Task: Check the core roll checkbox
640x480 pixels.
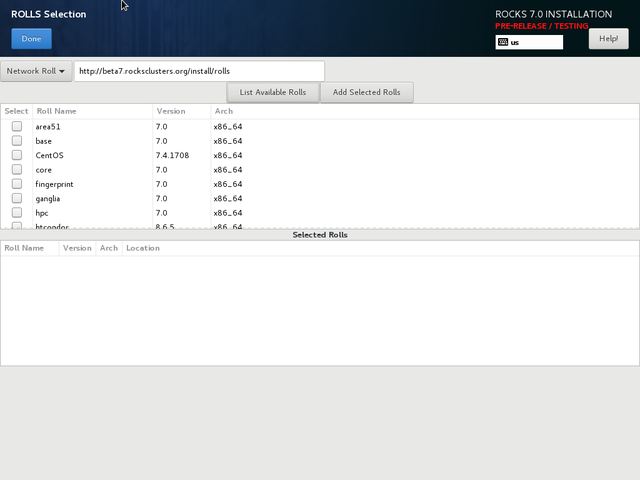Action: tap(17, 170)
